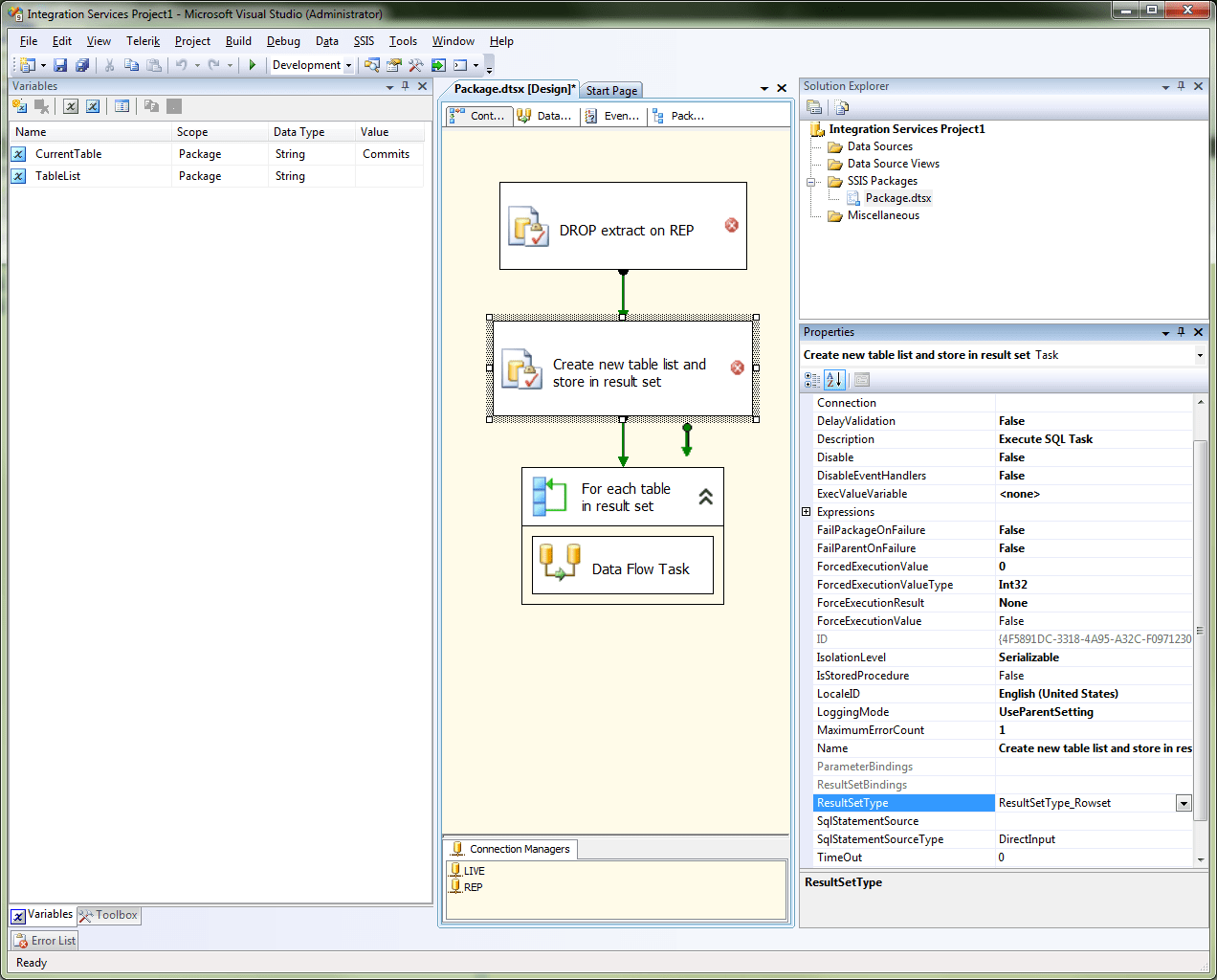Open the active files dropdown arrow in the designer
Screen dimensions: 1217x980
pyautogui.click(x=764, y=89)
